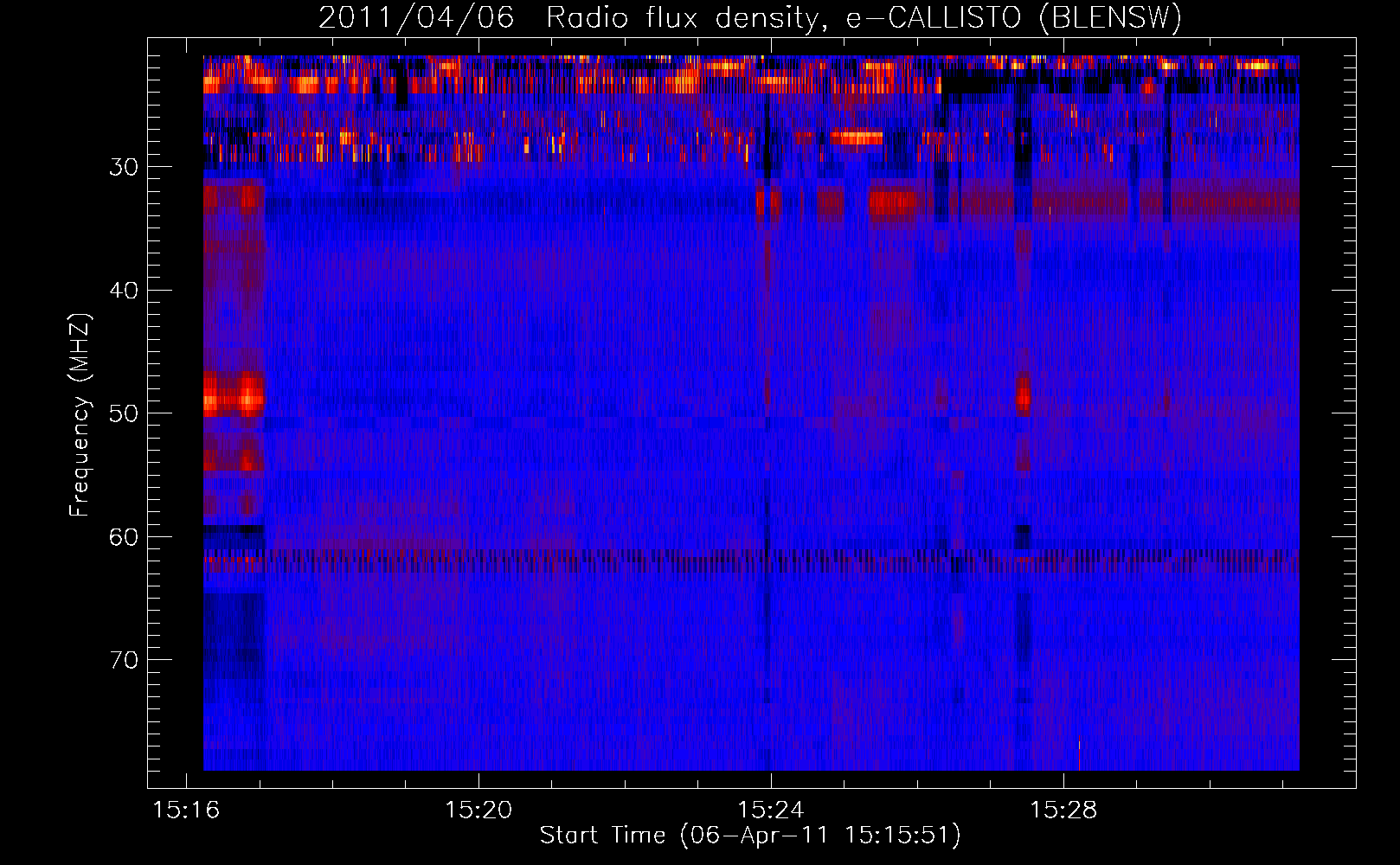Viewport: 1400px width, 865px height.
Task: Click the 50 frequency tick label
Action: (124, 413)
